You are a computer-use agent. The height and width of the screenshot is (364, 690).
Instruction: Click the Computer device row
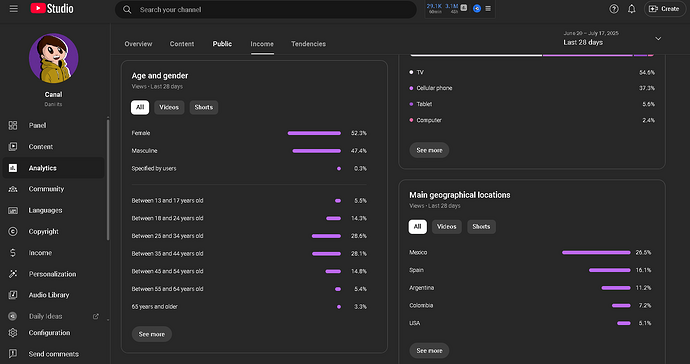point(532,120)
